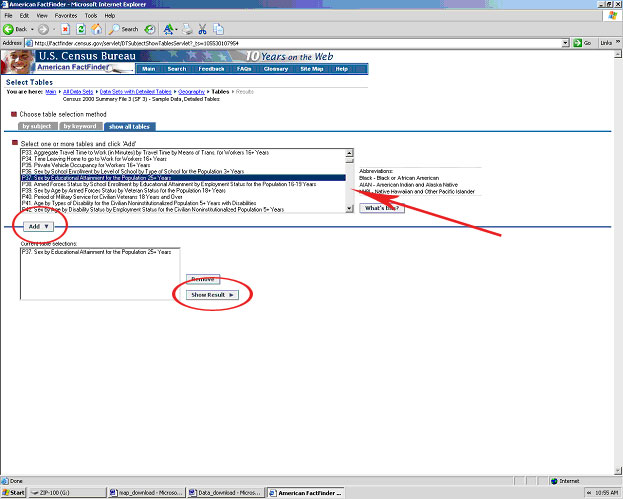Switch to Data_download taskbar window

click(x=226, y=493)
